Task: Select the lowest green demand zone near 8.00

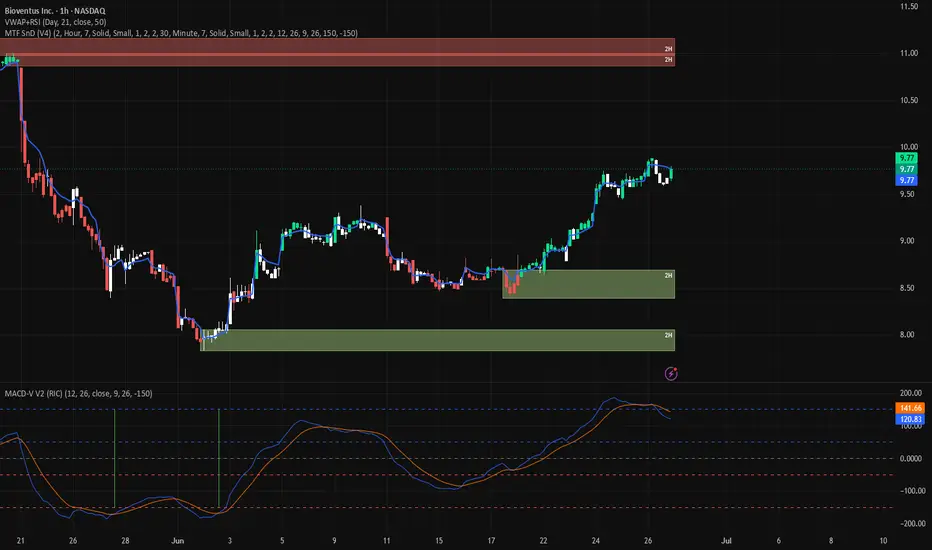Action: 437,340
